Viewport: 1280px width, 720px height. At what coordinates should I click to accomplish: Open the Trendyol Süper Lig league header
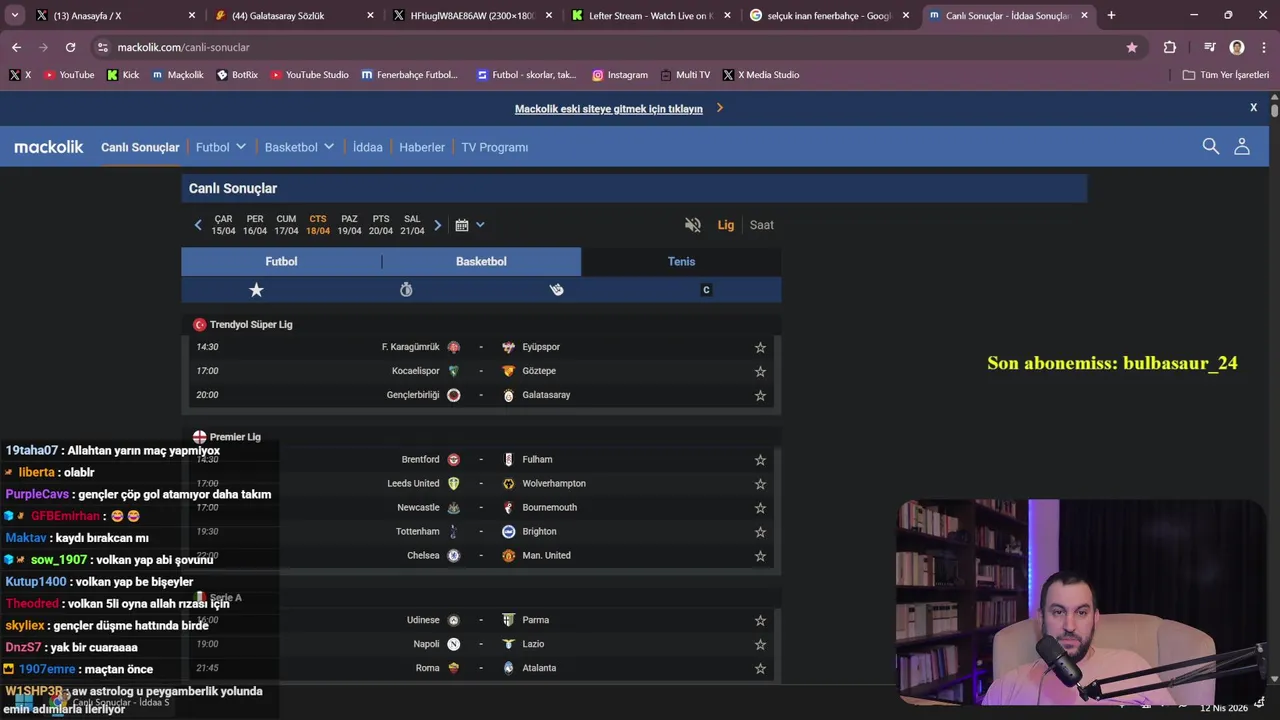click(251, 325)
